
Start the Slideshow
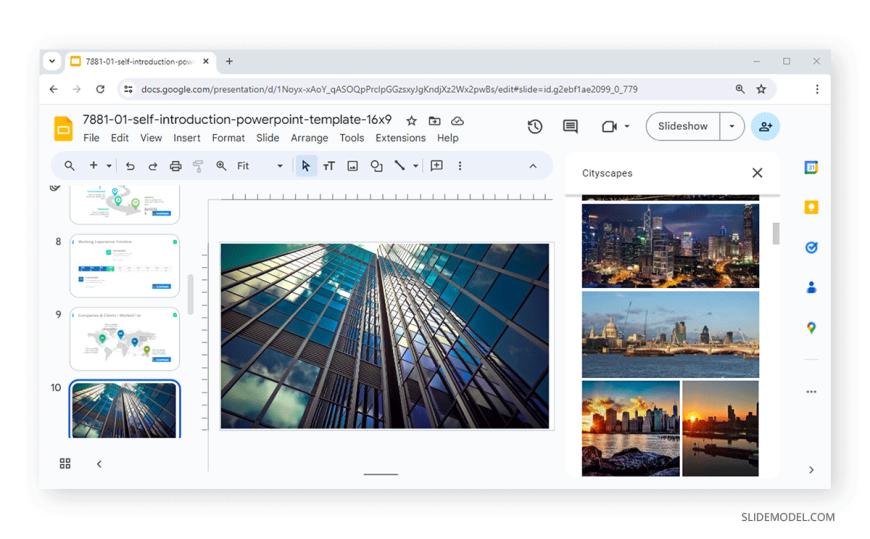(683, 126)
